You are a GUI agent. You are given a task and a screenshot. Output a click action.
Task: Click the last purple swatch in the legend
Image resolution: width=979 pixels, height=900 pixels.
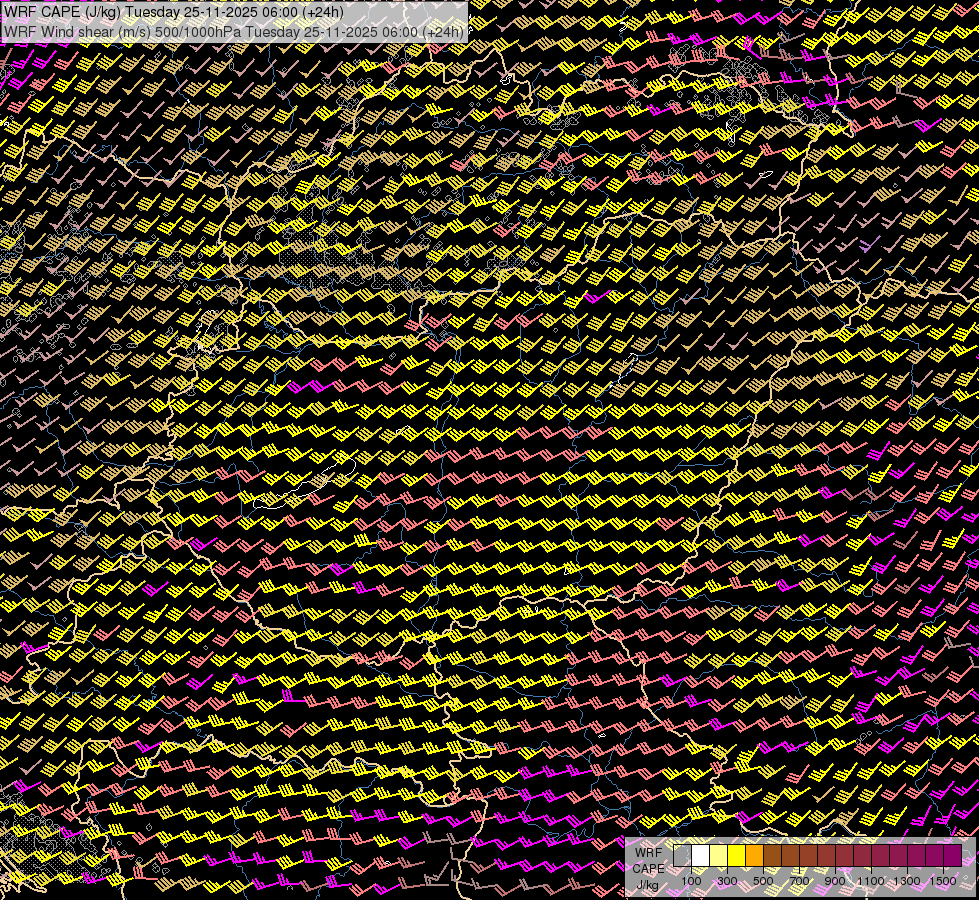pyautogui.click(x=953, y=855)
